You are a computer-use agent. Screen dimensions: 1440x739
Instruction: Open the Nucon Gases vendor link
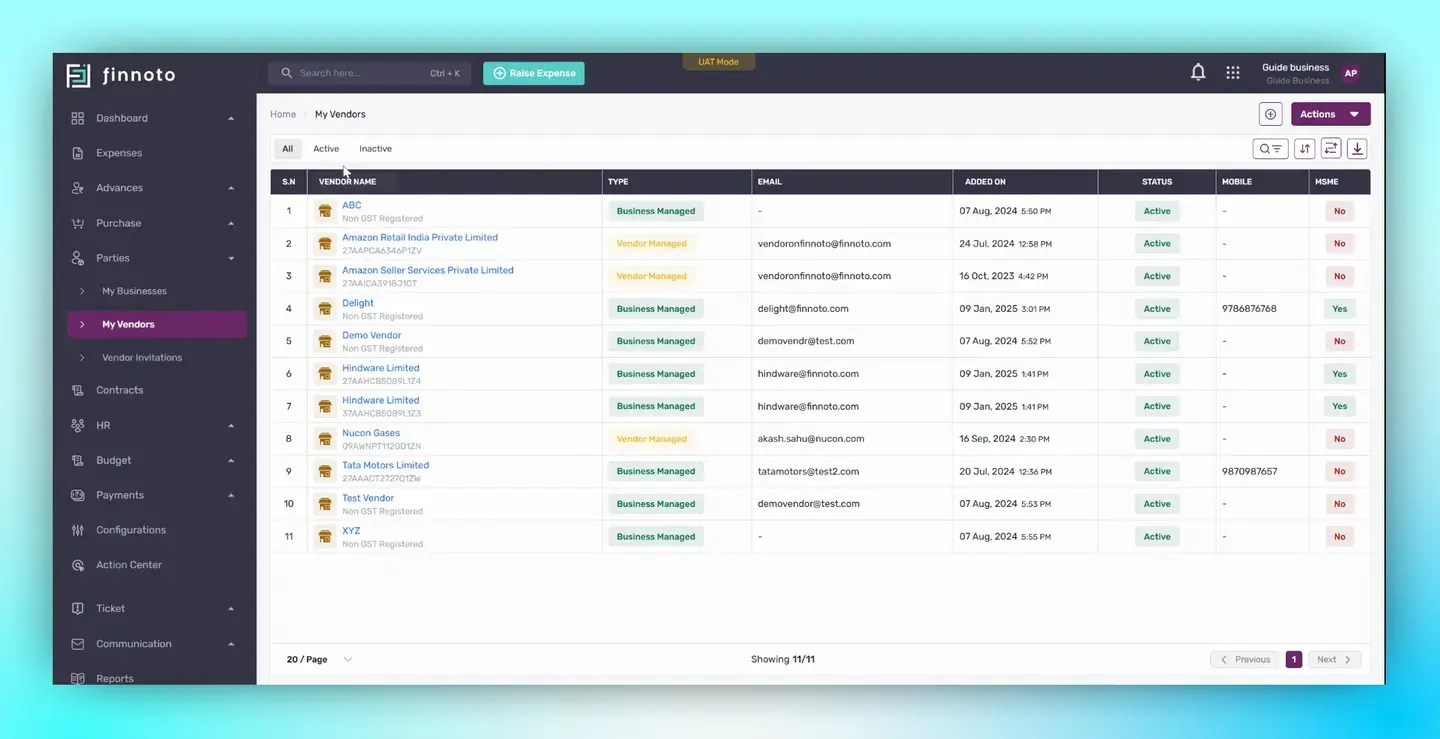pyautogui.click(x=371, y=433)
